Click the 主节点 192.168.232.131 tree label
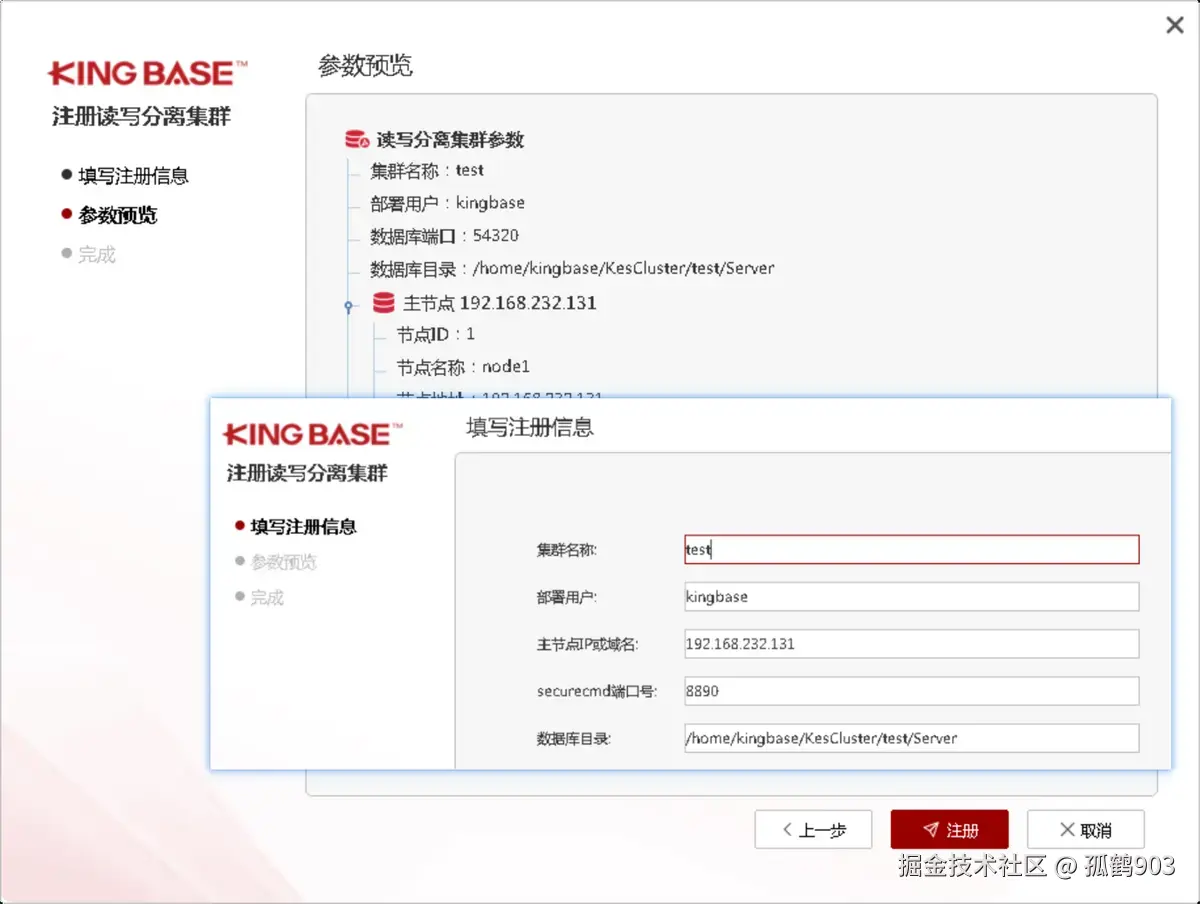The width and height of the screenshot is (1200, 904). pyautogui.click(x=500, y=302)
